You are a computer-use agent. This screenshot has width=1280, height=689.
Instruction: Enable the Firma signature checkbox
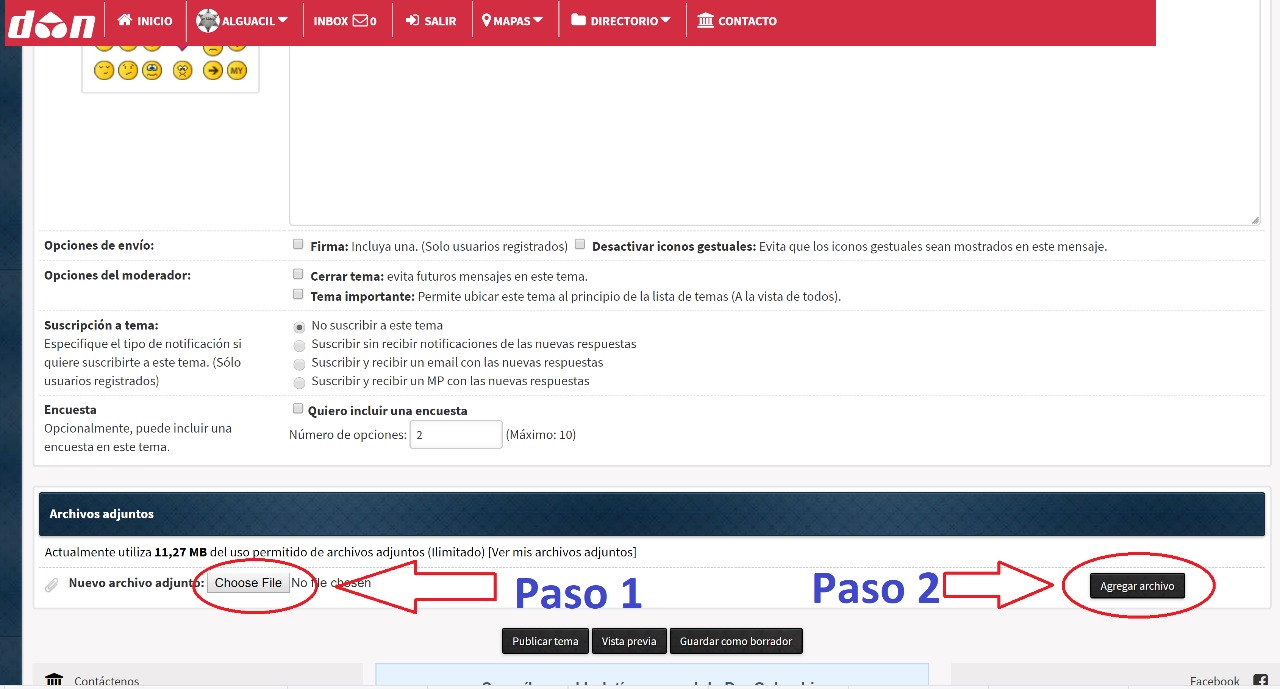pos(298,244)
